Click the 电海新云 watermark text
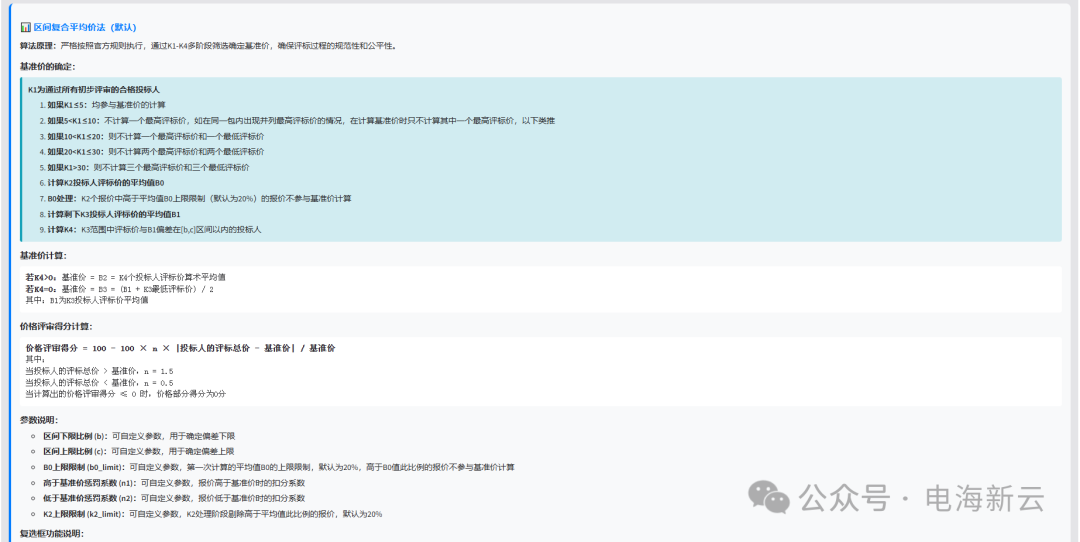Screen dimensions: 1080x542 click(985, 496)
